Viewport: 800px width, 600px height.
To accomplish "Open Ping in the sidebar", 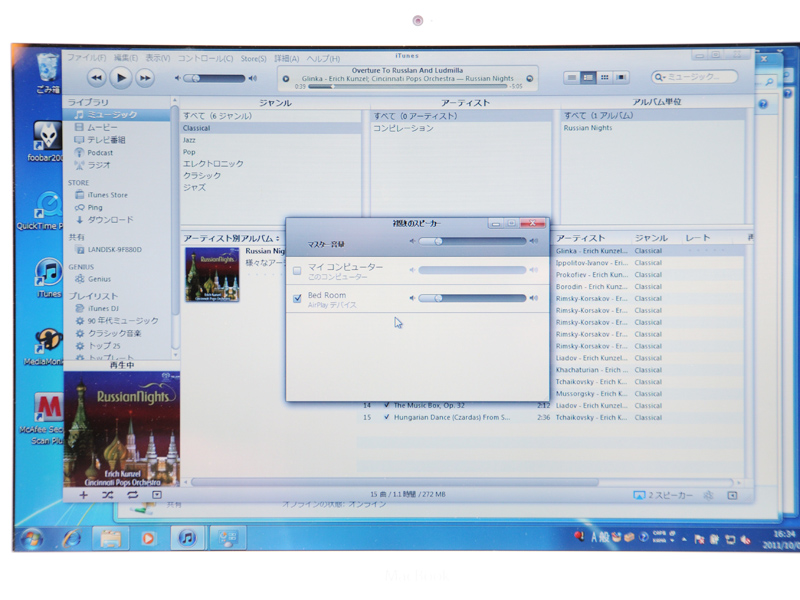I will tap(95, 207).
